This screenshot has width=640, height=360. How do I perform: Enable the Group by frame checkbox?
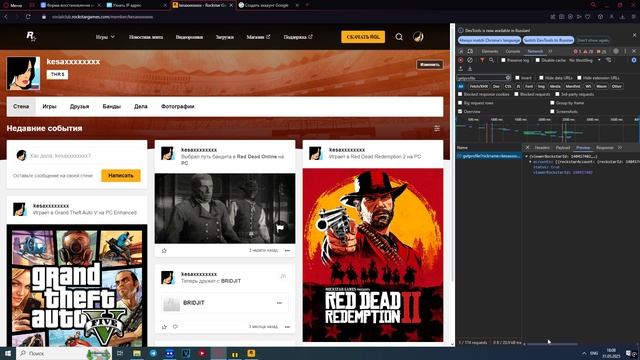(x=552, y=103)
